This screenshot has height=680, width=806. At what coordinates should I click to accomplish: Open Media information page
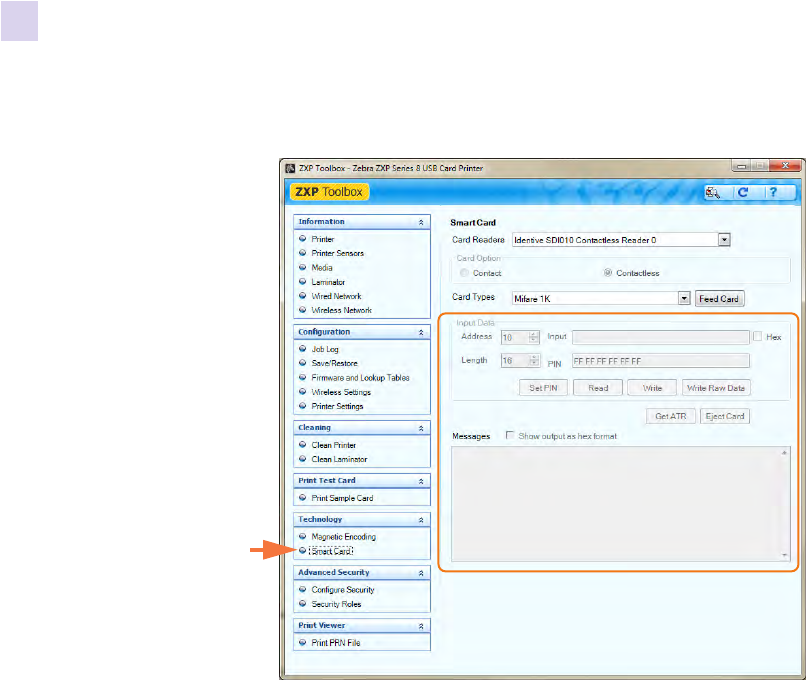click(x=322, y=267)
